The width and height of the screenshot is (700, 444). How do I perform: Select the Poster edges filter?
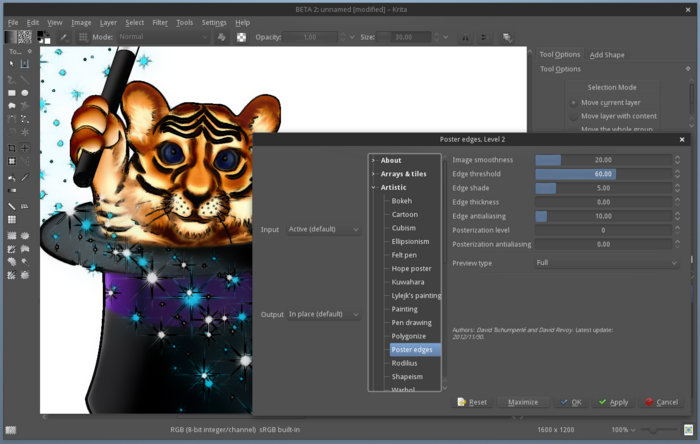tap(410, 350)
